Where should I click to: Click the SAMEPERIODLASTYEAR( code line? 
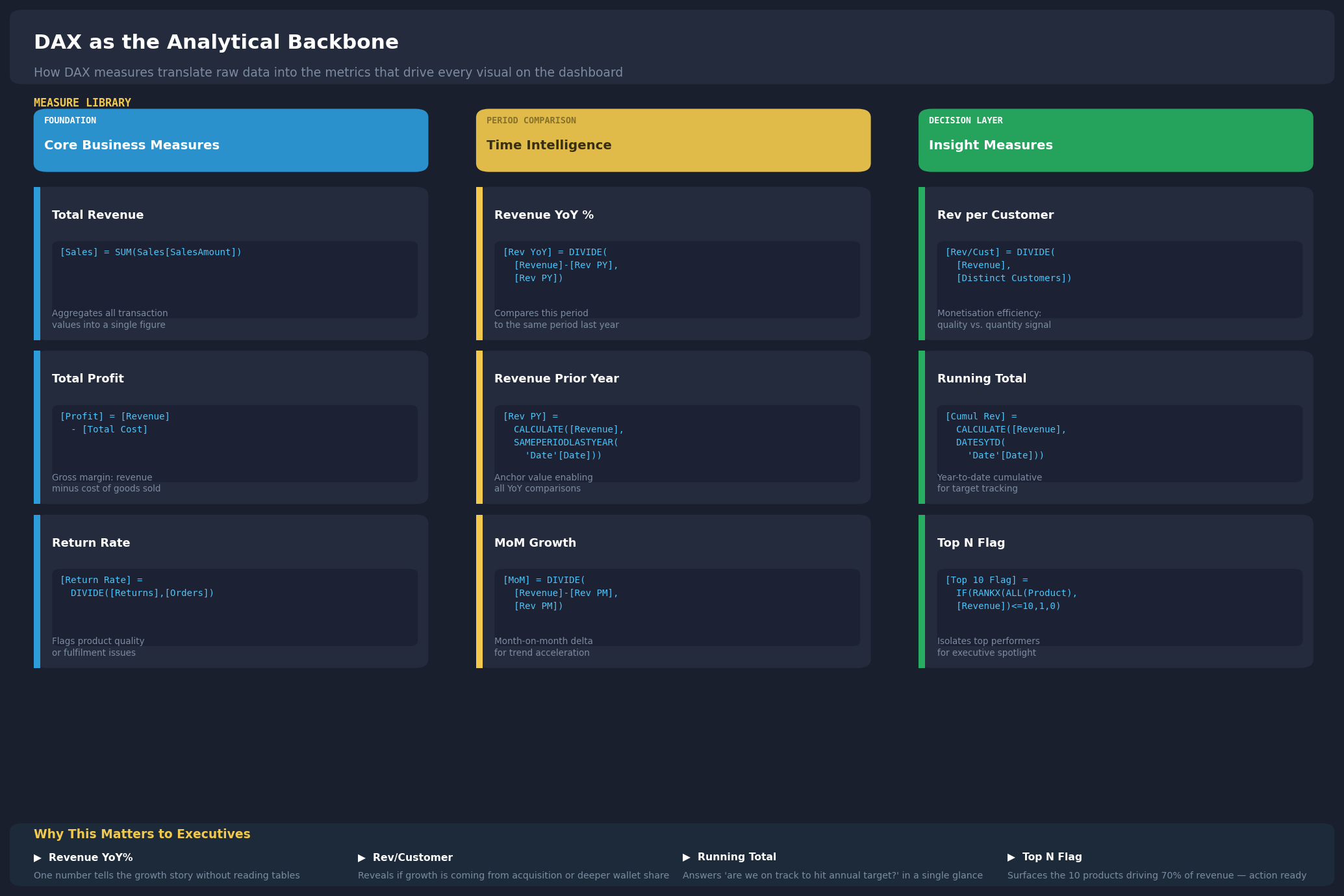click(x=566, y=442)
